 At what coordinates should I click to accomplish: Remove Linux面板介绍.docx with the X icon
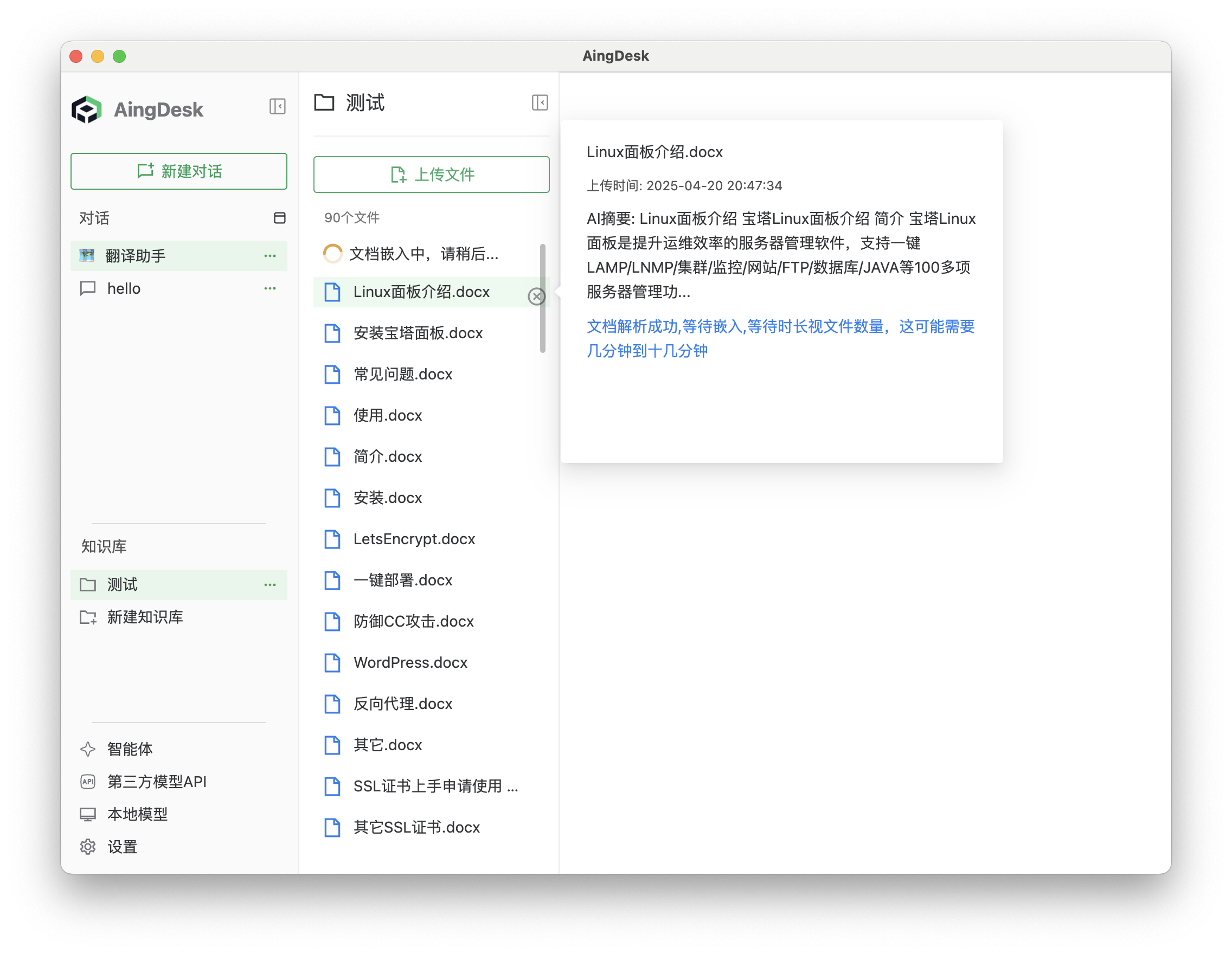click(536, 296)
